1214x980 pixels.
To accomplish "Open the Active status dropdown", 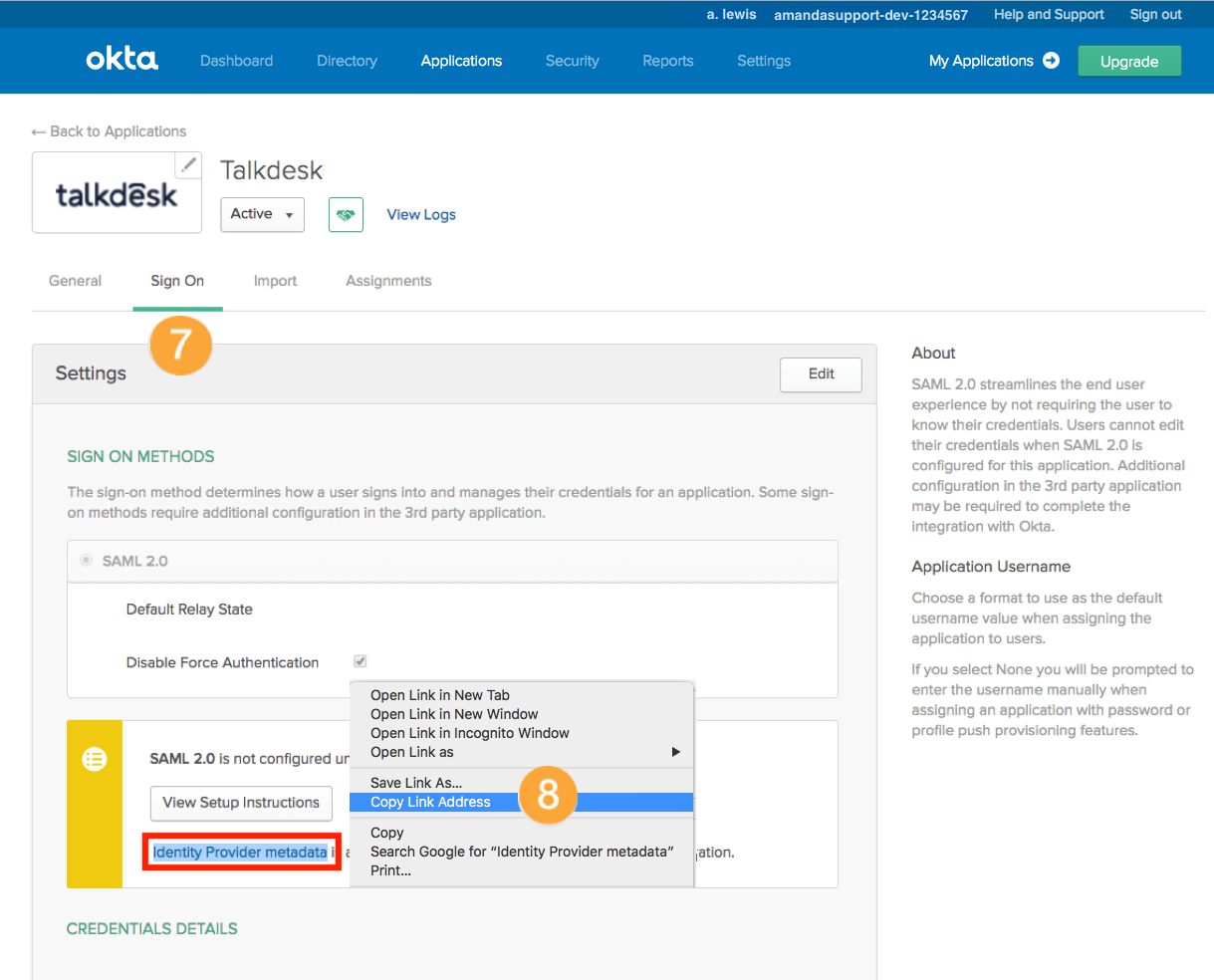I will tap(262, 214).
